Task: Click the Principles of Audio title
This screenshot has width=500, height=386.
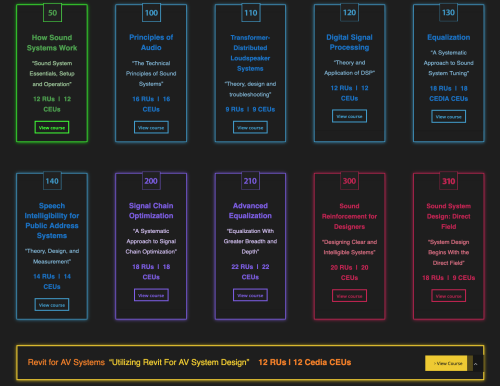Action: 151,42
